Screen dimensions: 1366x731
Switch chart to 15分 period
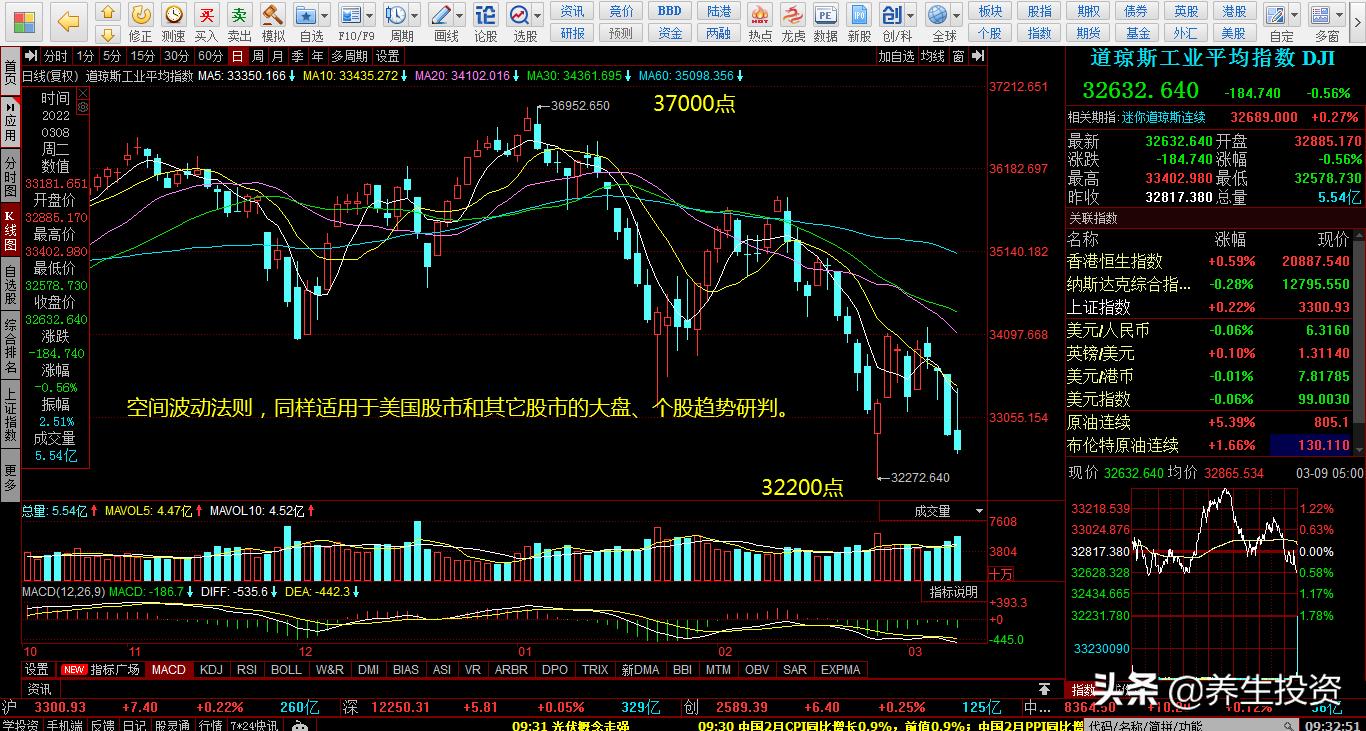coord(143,56)
